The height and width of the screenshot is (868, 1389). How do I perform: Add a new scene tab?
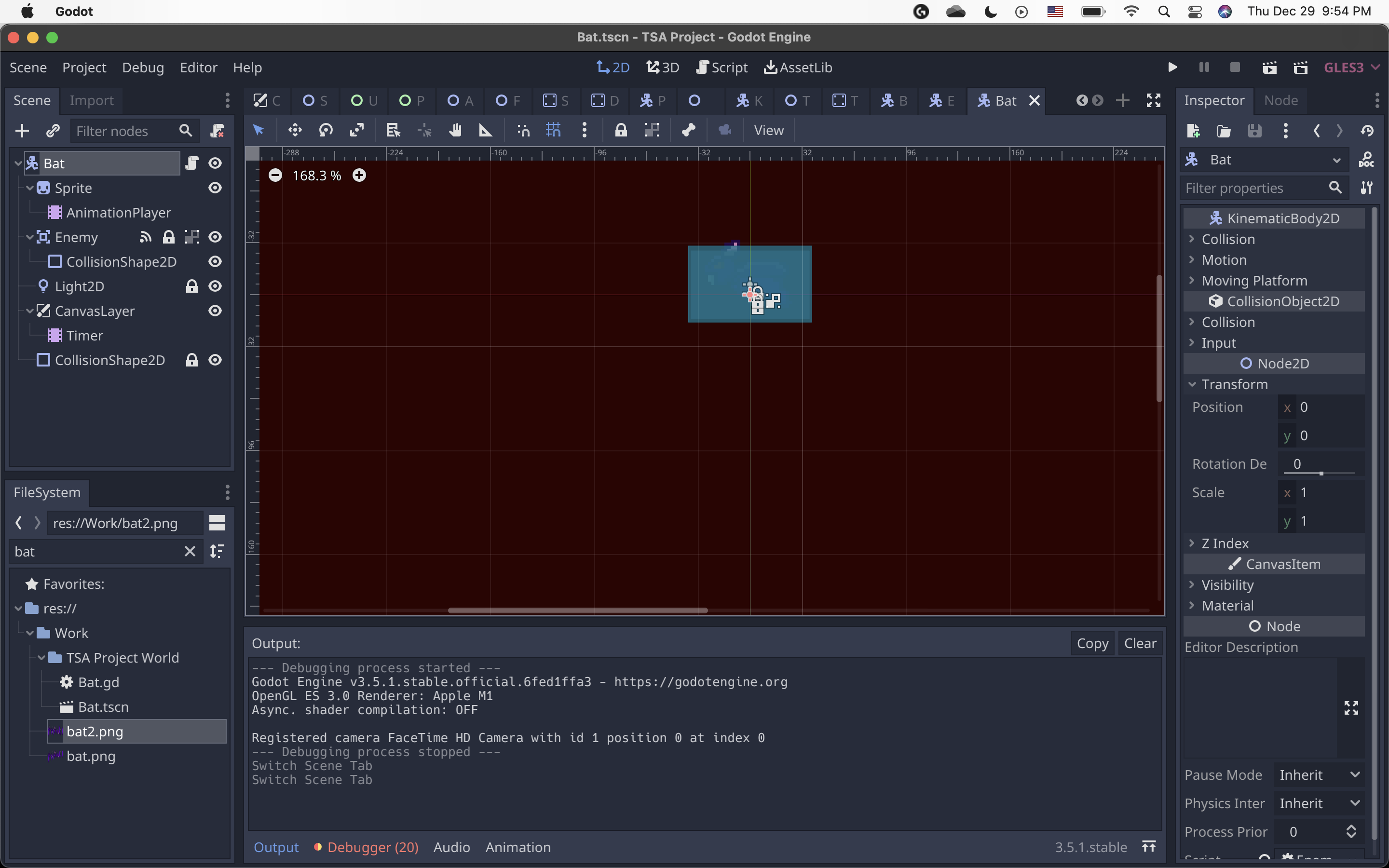1123,100
